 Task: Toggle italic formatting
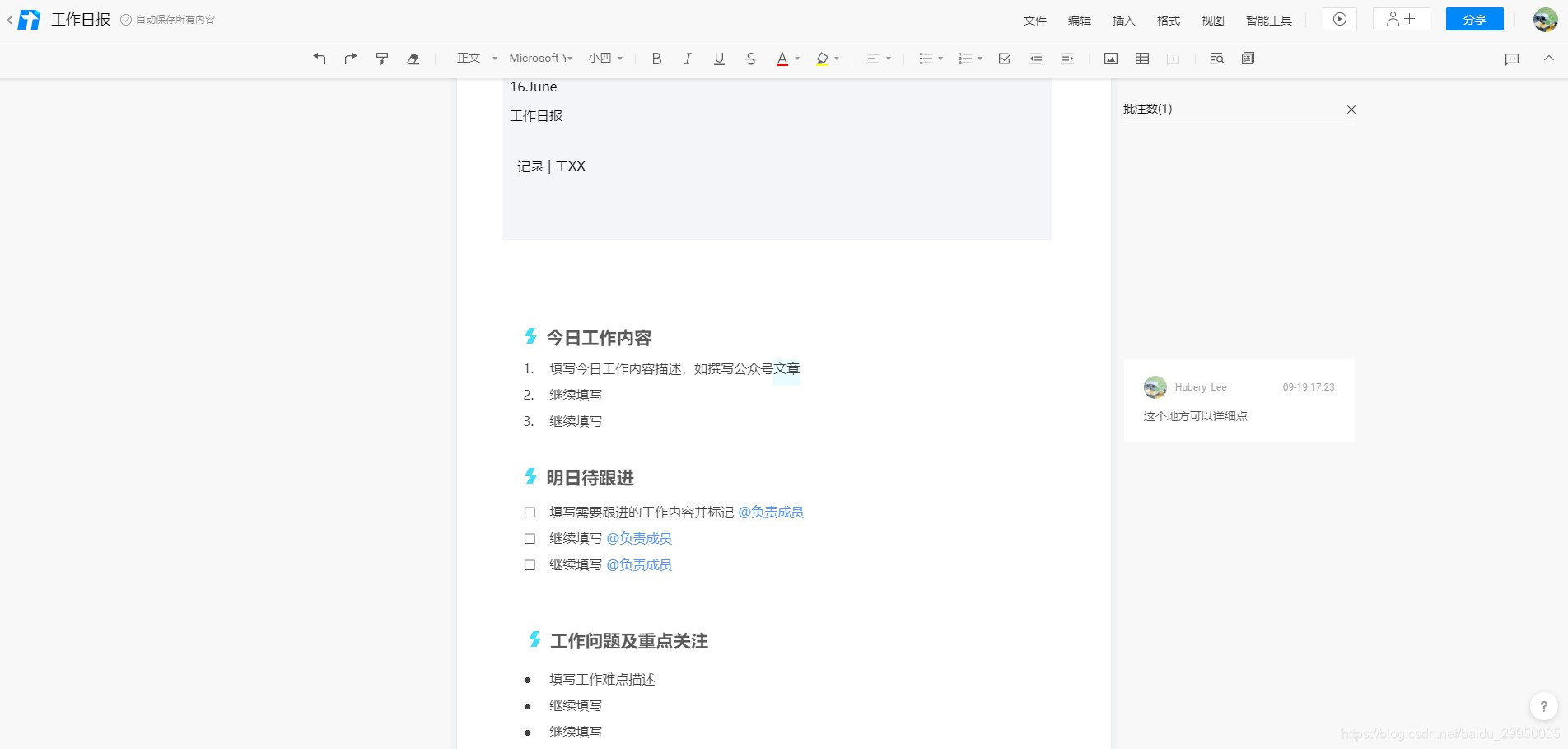click(688, 59)
